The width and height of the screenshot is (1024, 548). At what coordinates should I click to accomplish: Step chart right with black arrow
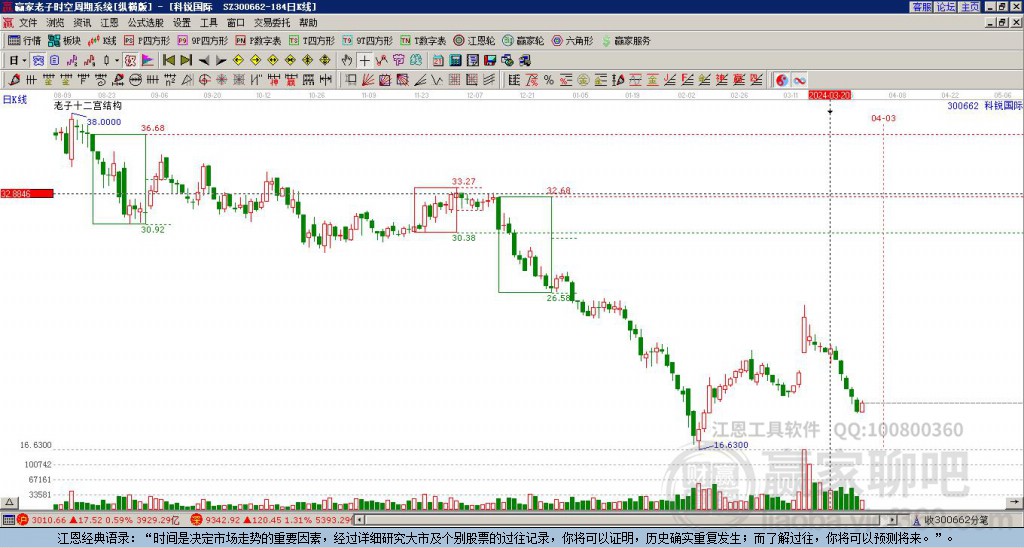(221, 61)
